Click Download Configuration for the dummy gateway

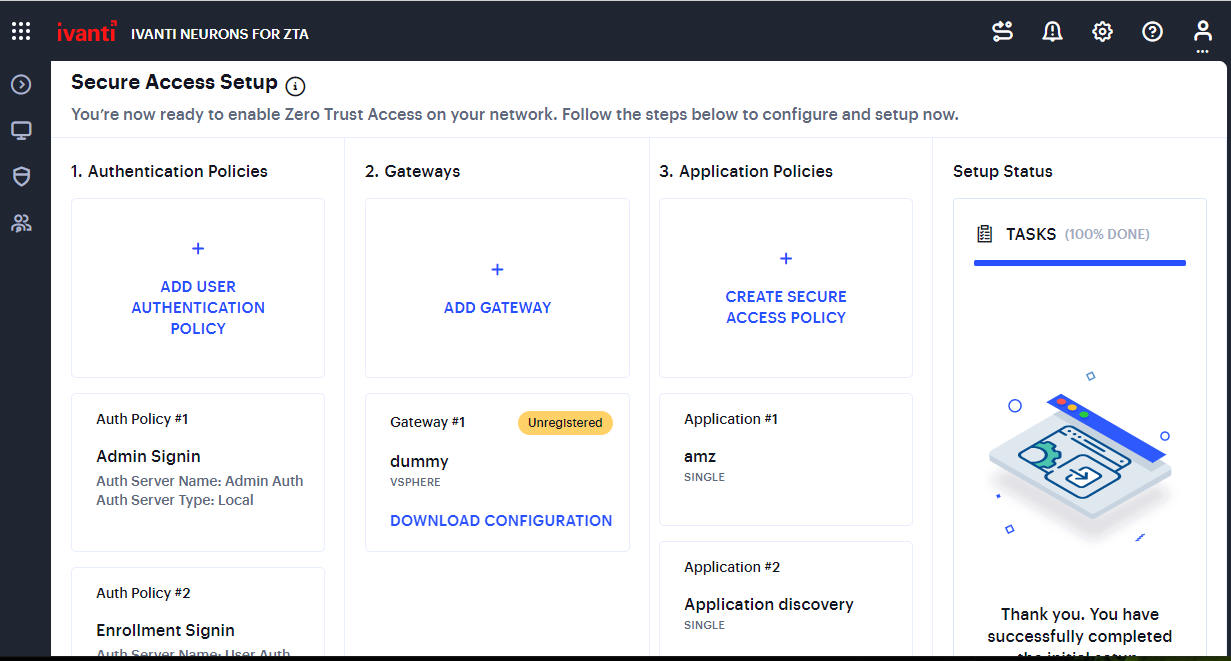(x=500, y=520)
